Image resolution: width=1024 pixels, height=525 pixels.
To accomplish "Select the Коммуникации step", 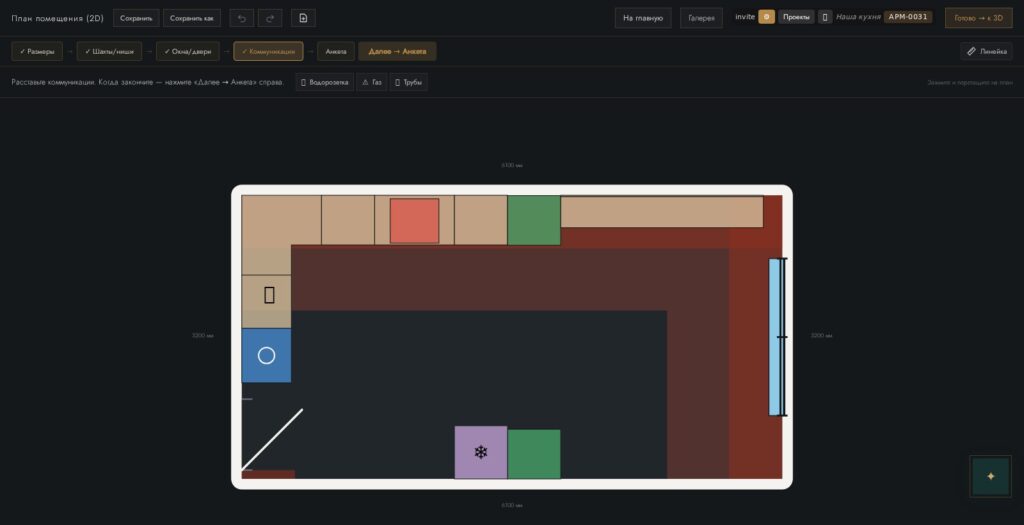I will click(x=268, y=51).
